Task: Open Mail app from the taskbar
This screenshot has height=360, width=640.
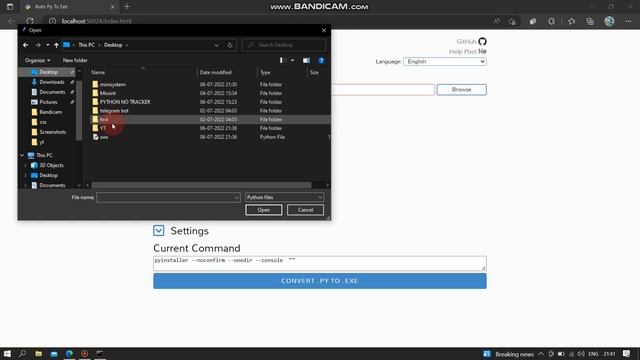Action: (54, 353)
